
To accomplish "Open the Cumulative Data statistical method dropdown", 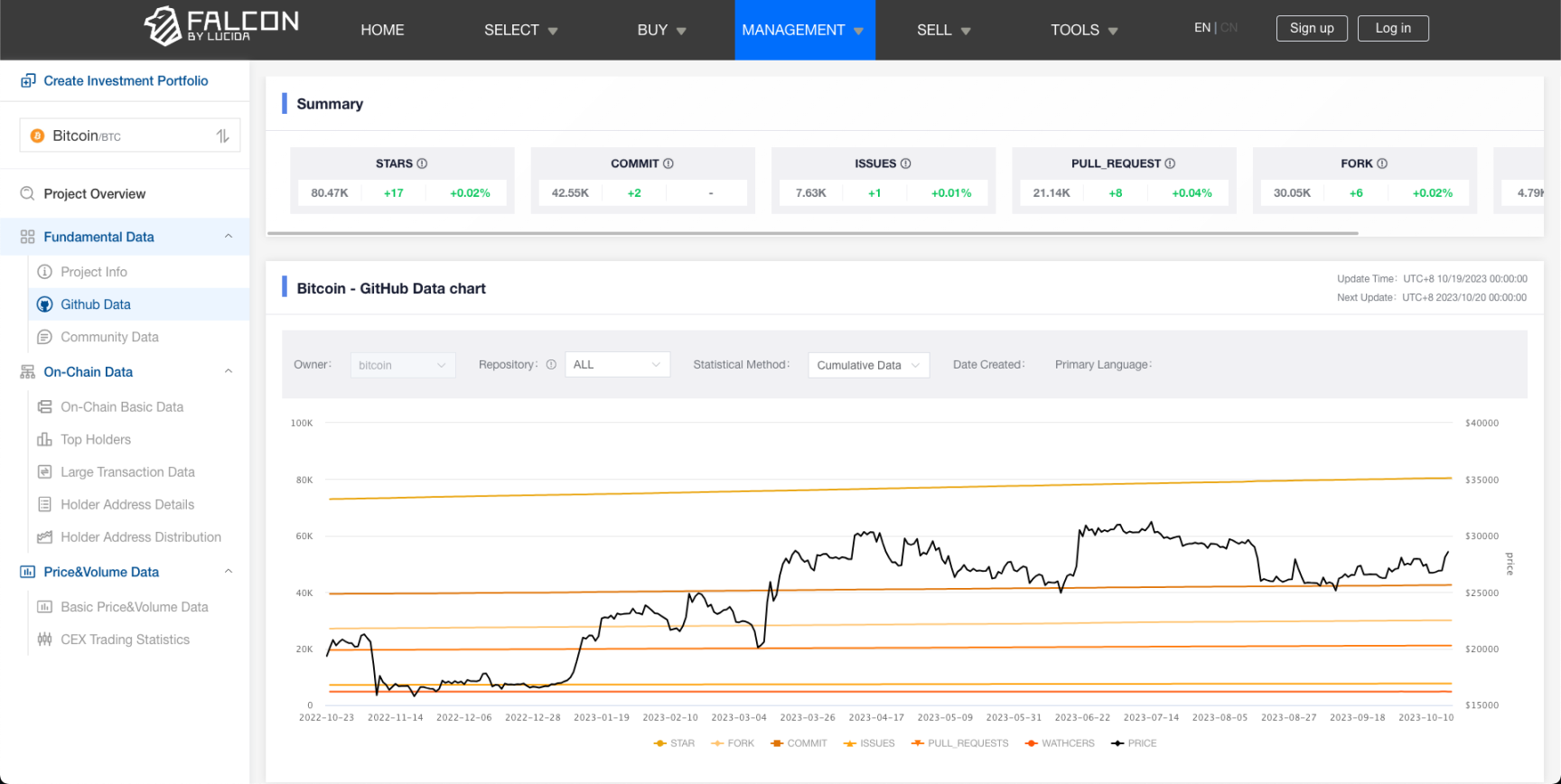I will coord(869,365).
